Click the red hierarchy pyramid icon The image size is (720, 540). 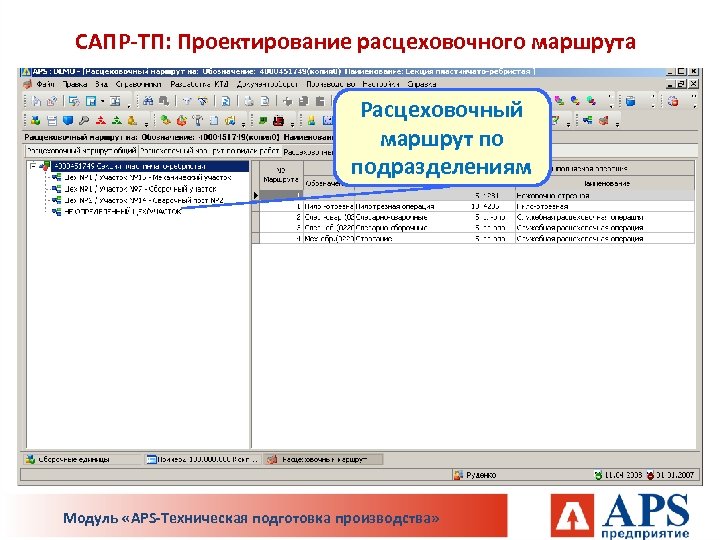coord(101,120)
